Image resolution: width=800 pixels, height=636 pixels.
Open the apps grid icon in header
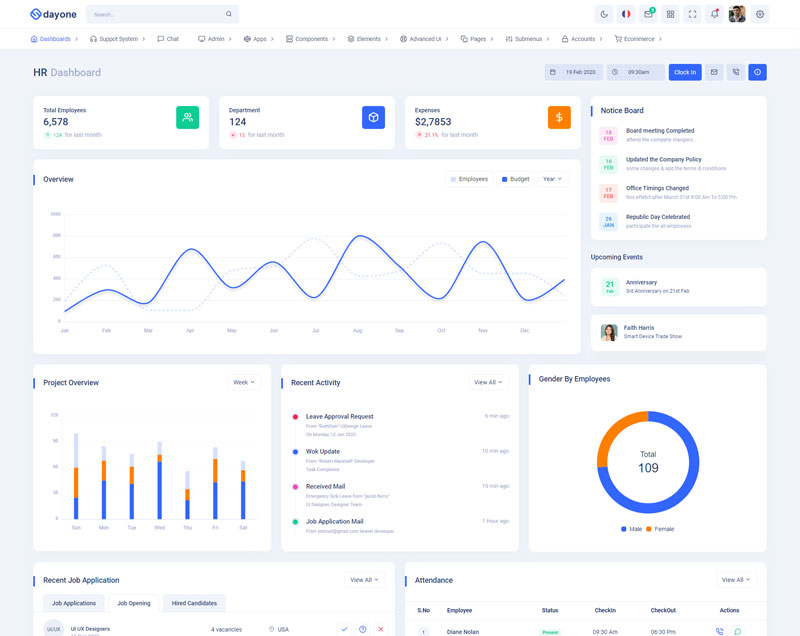670,14
